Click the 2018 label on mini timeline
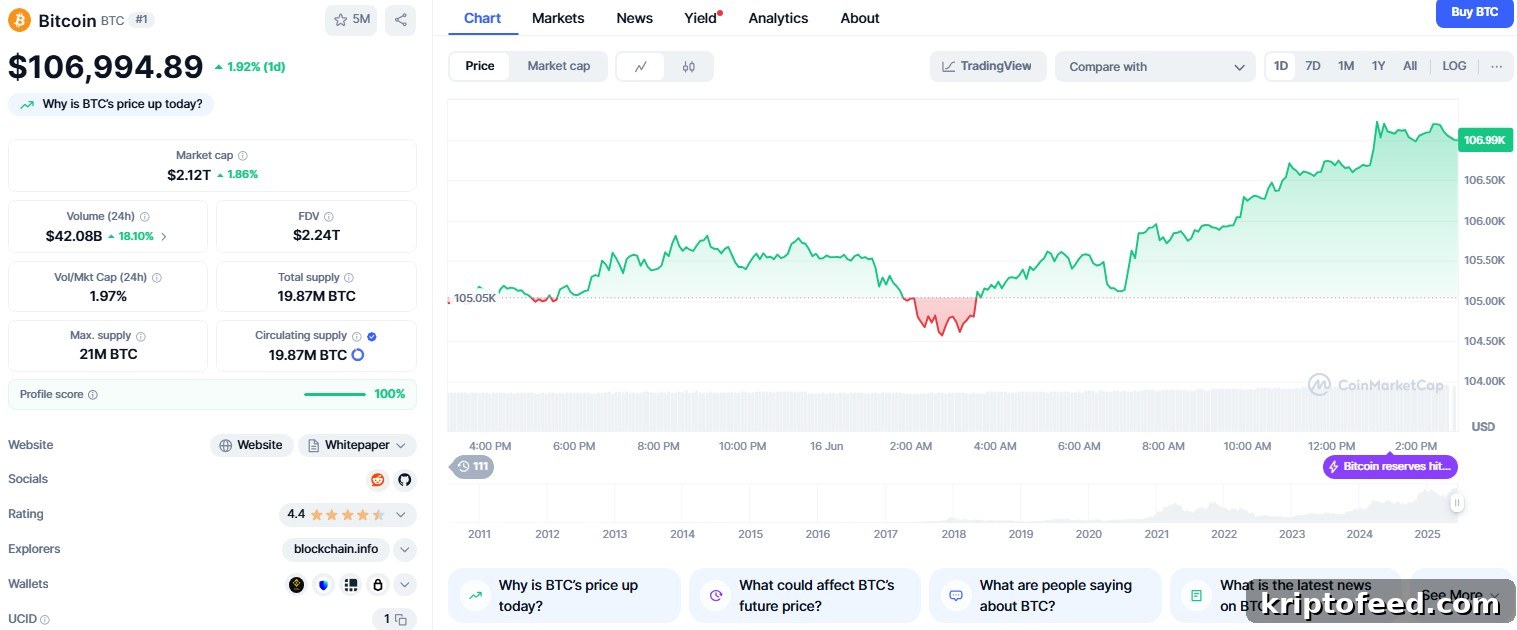1517x630 pixels. 953,534
